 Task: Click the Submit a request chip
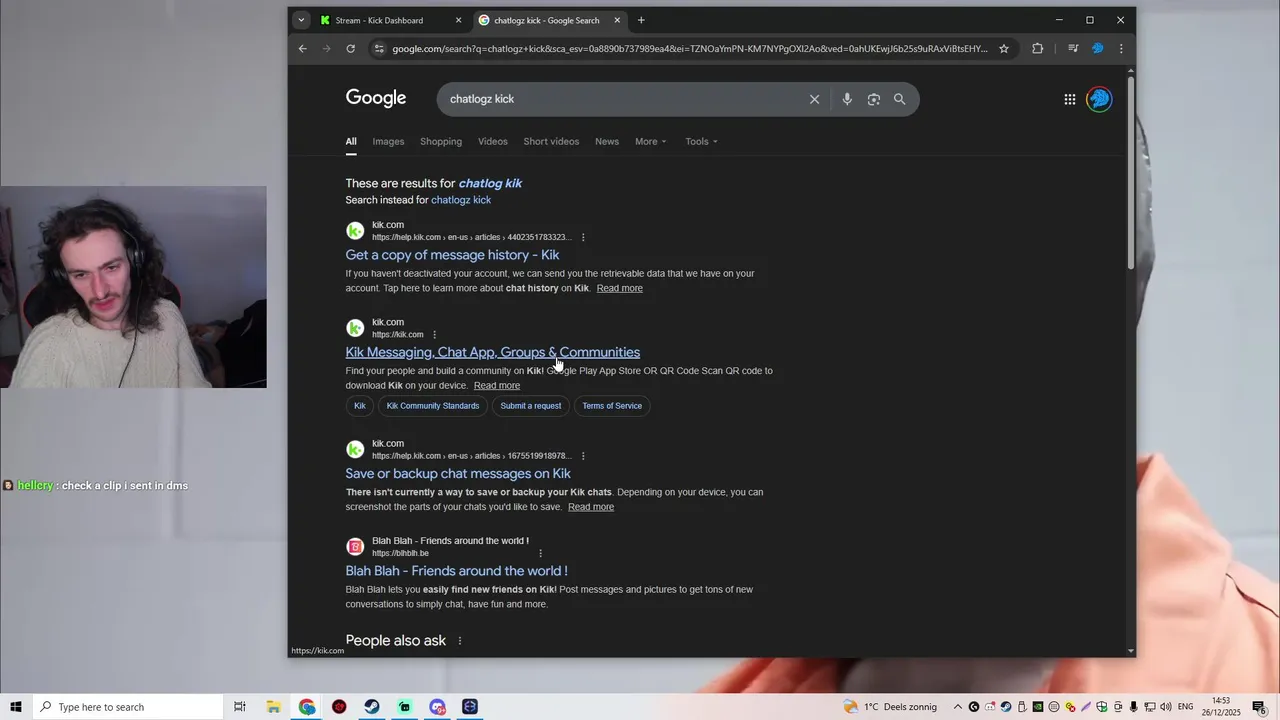(531, 406)
